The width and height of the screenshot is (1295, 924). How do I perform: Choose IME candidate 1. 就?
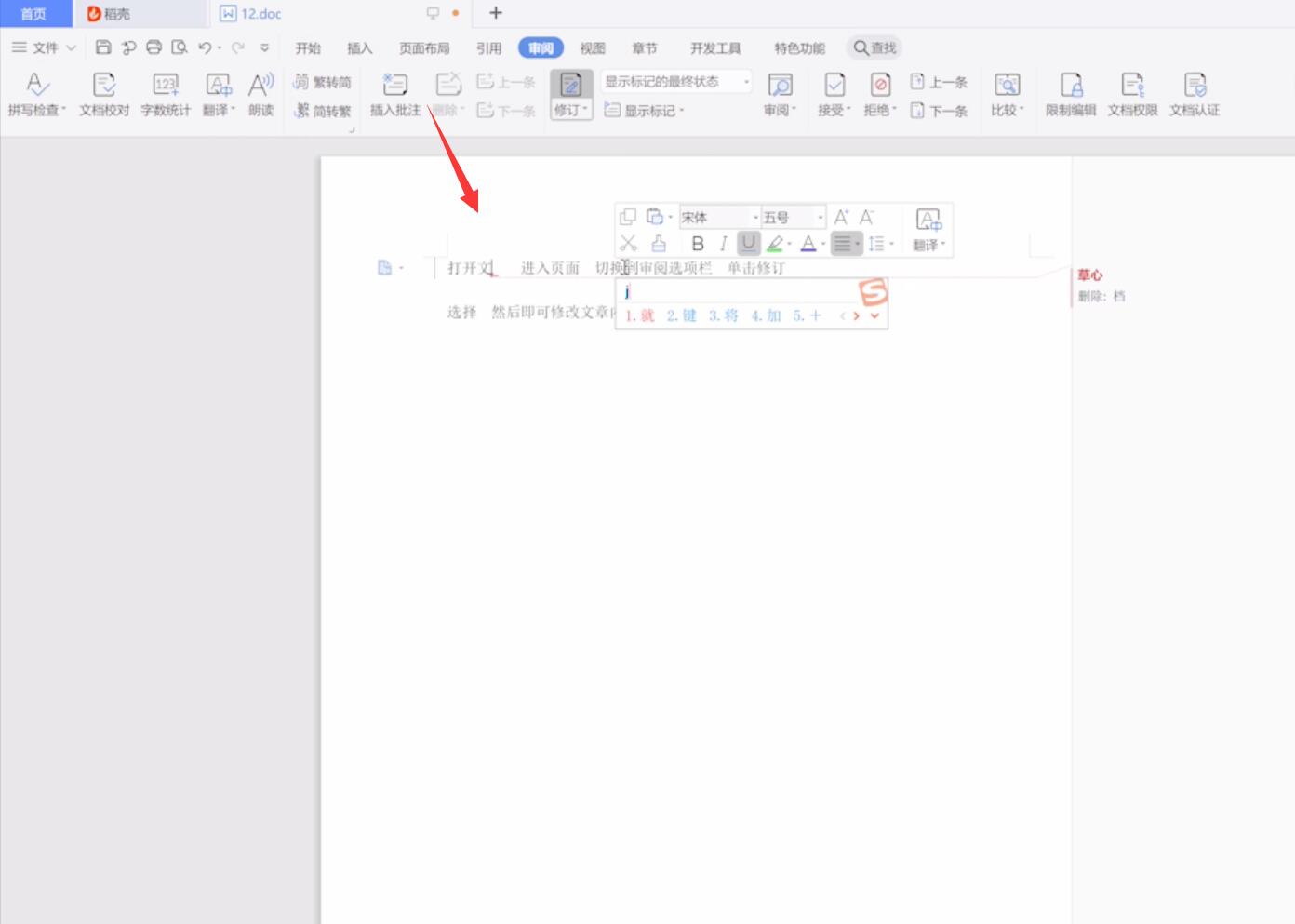[640, 315]
